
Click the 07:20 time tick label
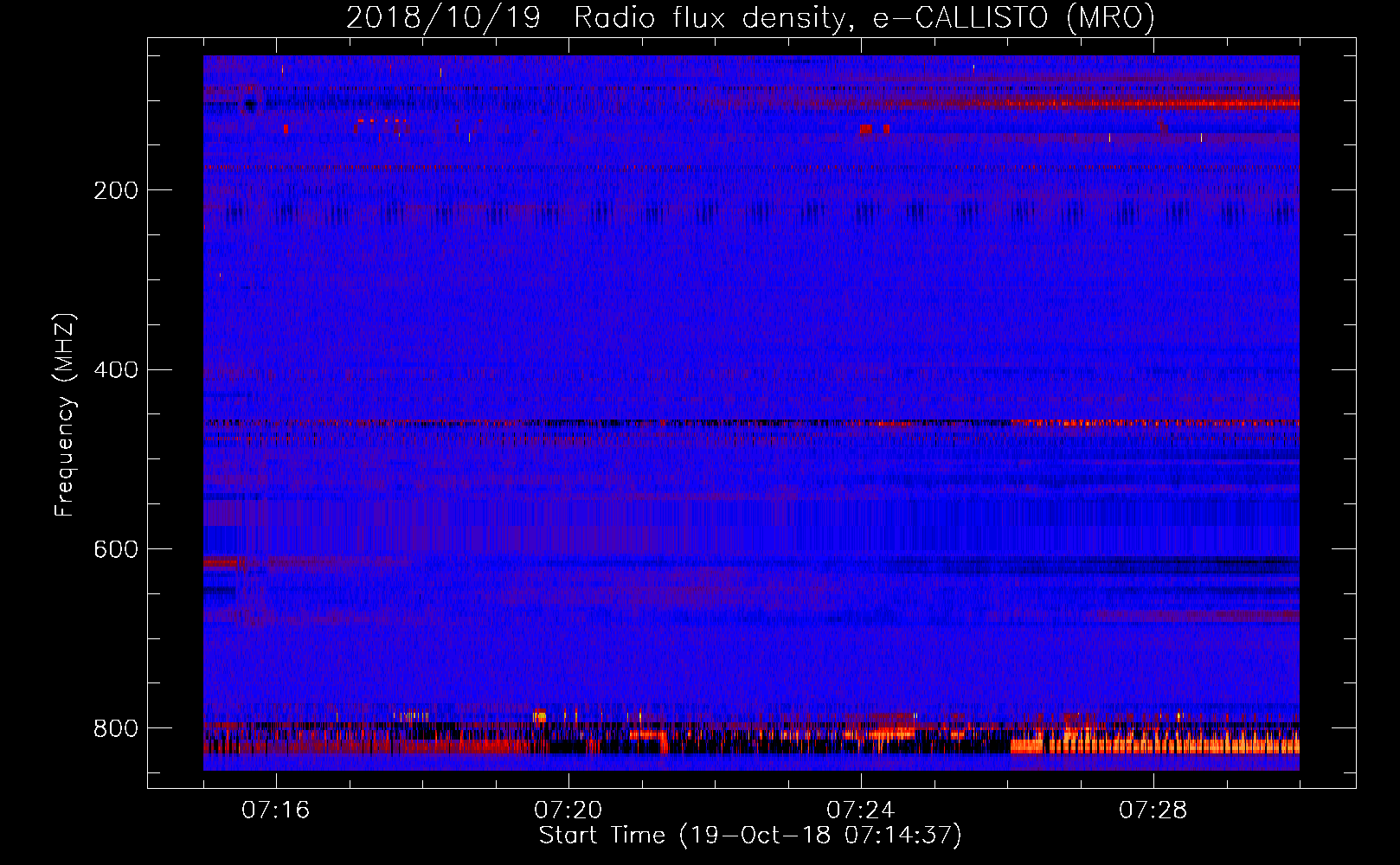(x=568, y=811)
